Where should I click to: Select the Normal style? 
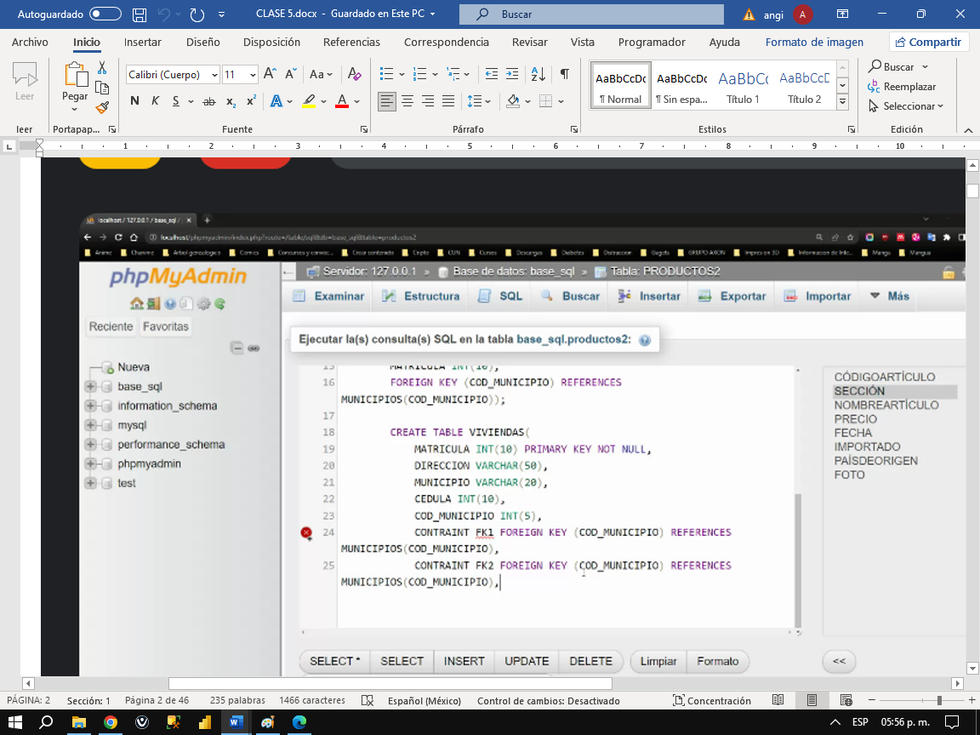[x=620, y=86]
